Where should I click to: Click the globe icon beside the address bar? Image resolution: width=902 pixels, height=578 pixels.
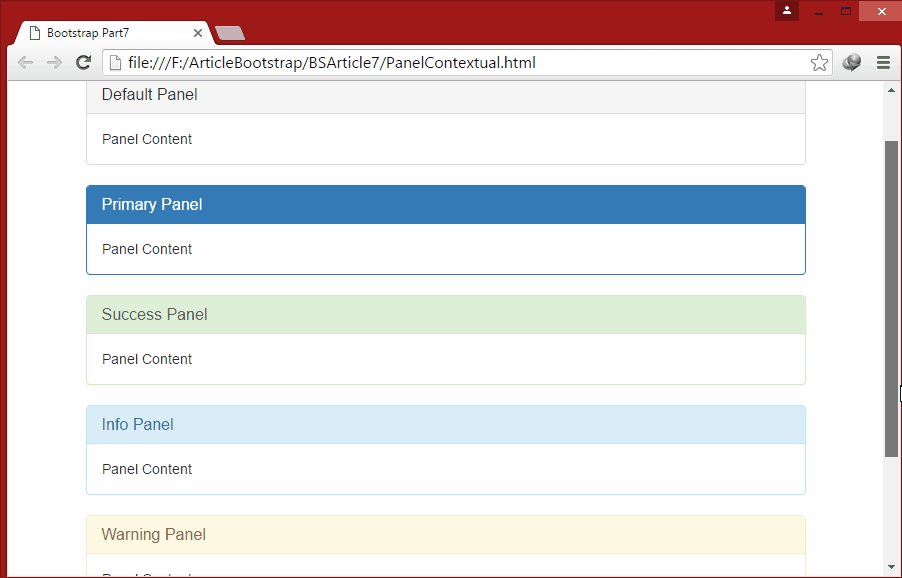point(851,62)
